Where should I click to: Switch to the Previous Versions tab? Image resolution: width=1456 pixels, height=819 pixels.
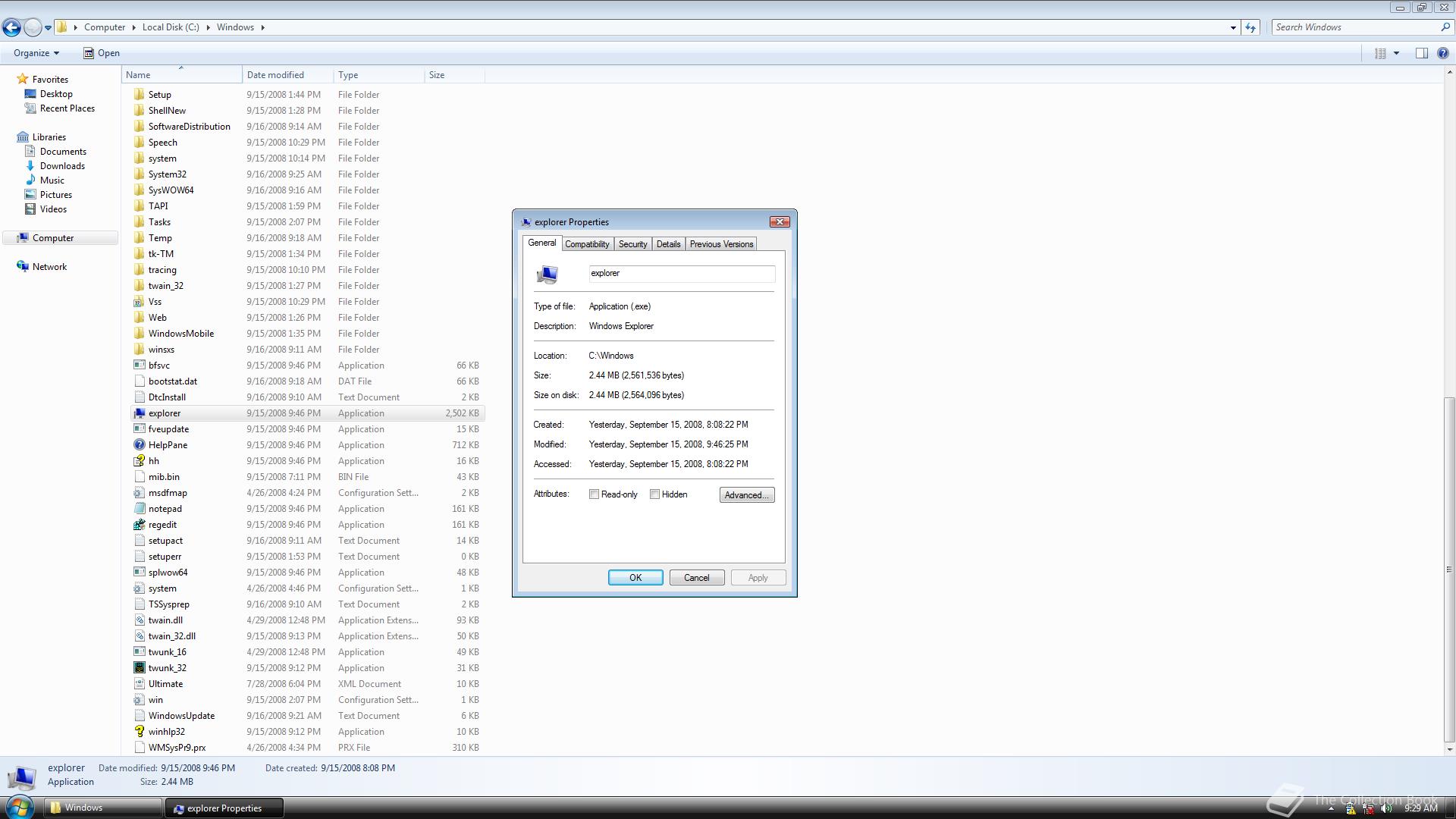coord(721,244)
